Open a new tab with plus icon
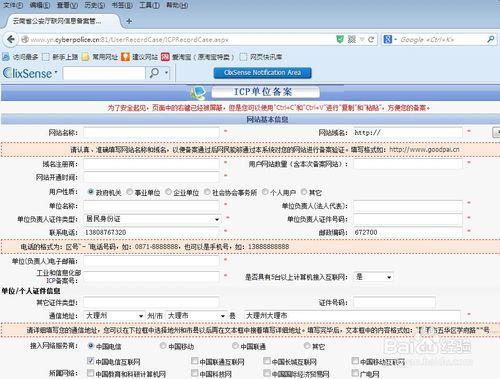 (x=129, y=21)
